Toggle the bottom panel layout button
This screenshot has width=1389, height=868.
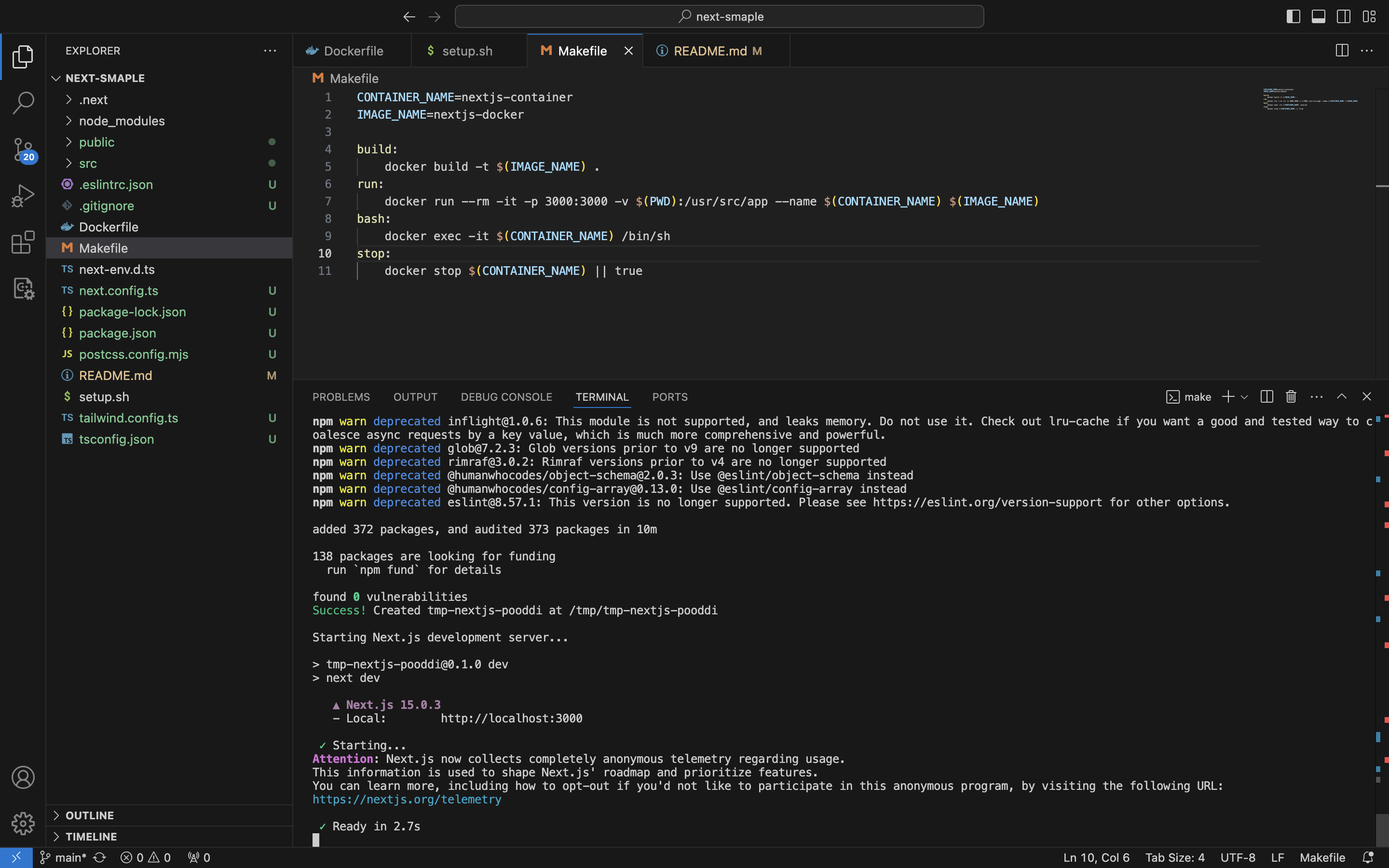tap(1319, 17)
